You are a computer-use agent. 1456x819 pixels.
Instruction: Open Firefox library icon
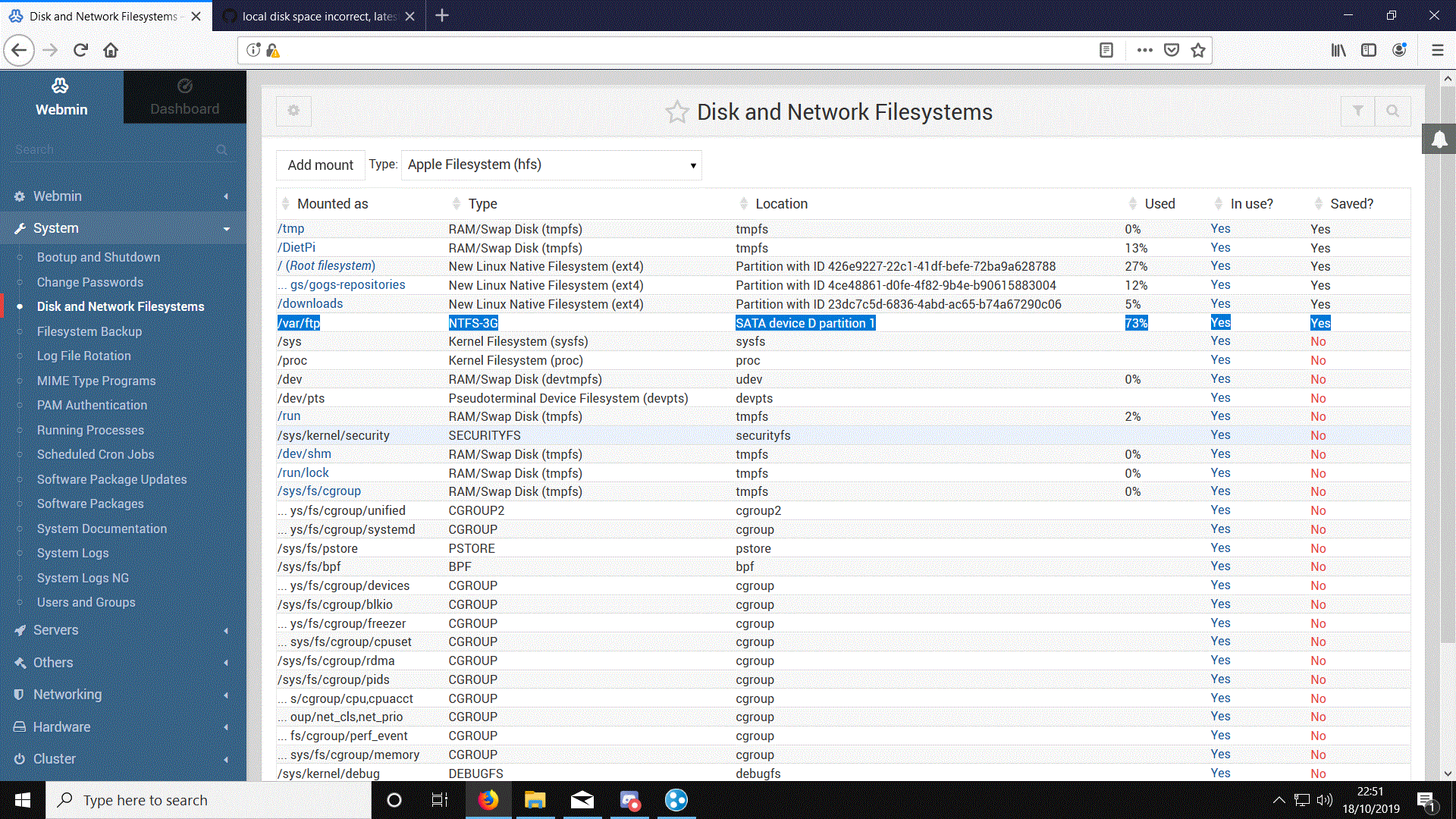point(1338,50)
